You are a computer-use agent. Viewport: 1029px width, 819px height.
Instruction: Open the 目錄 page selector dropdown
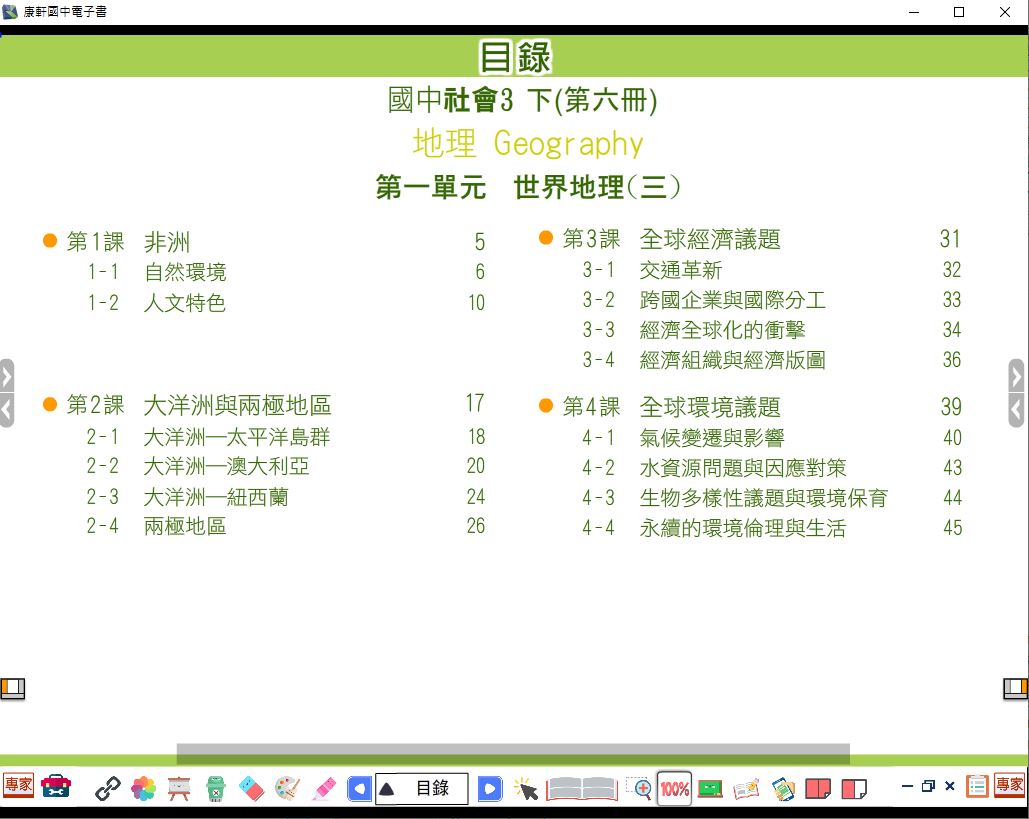[x=421, y=789]
